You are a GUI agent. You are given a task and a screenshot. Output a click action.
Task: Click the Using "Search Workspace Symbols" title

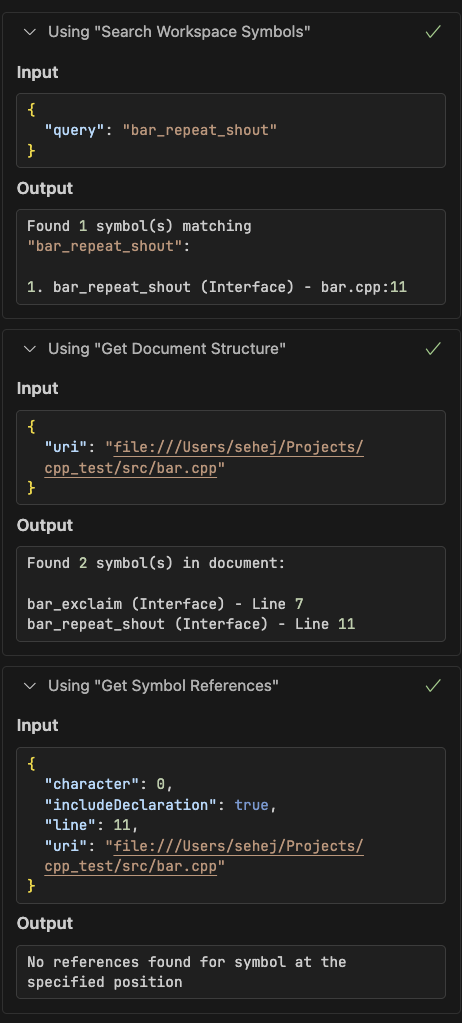tap(179, 32)
